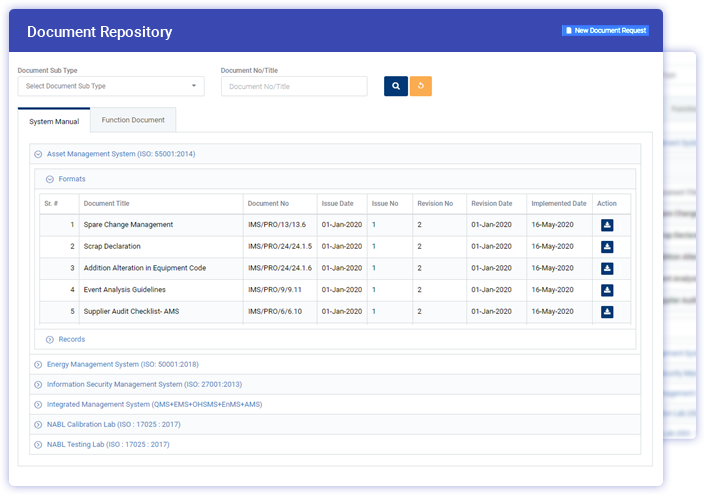704x498 pixels.
Task: Open the Document Sub Type dropdown
Action: 111,86
